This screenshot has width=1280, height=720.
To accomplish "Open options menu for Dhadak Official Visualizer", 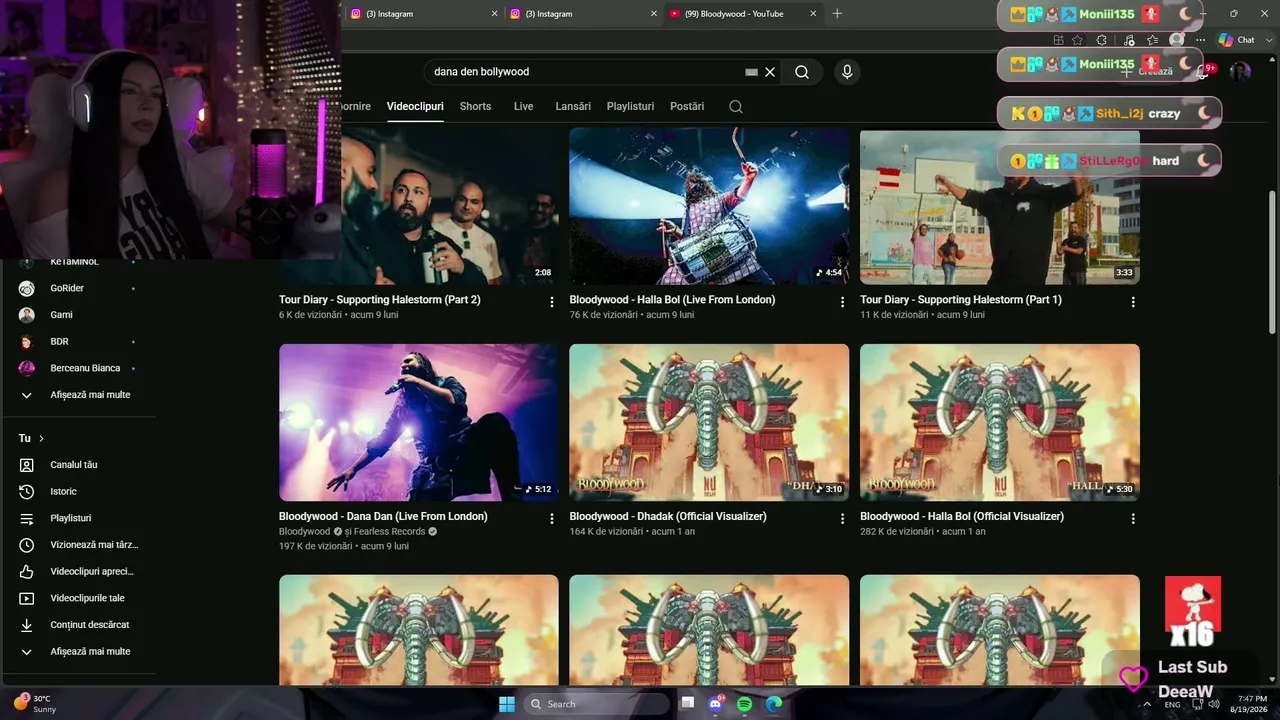I will tap(842, 519).
